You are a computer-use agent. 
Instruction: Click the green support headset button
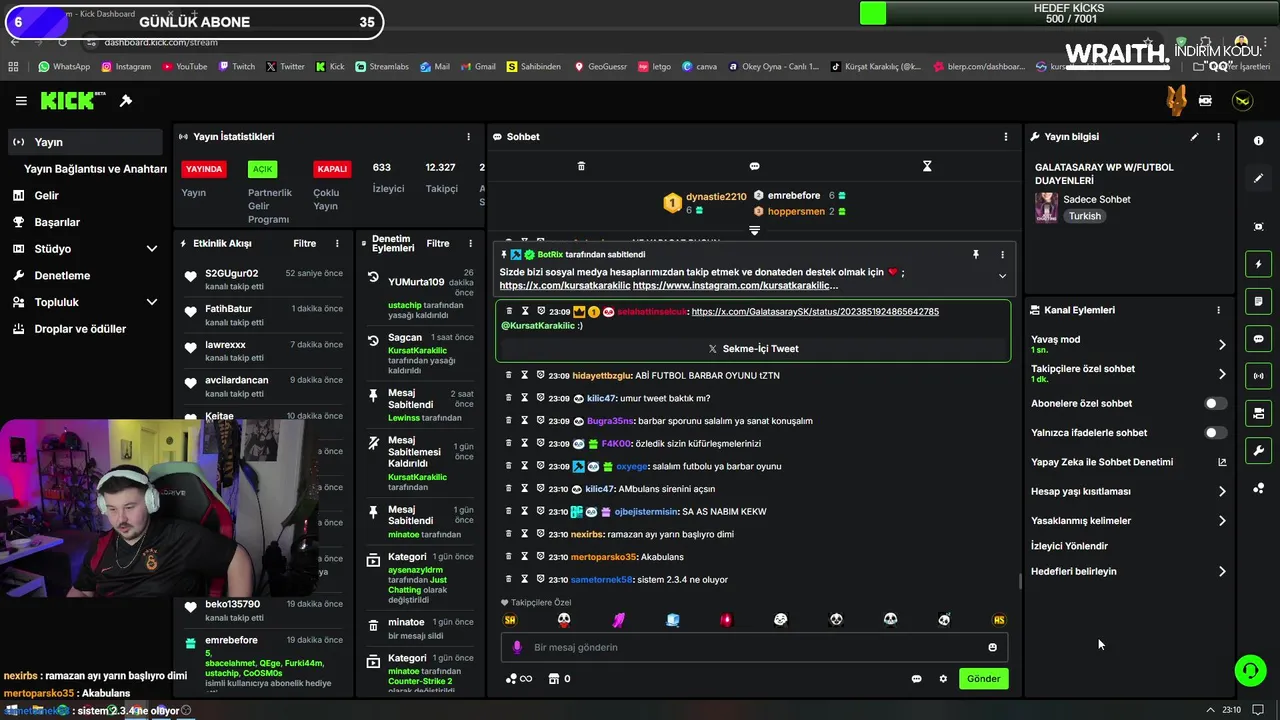point(1250,670)
